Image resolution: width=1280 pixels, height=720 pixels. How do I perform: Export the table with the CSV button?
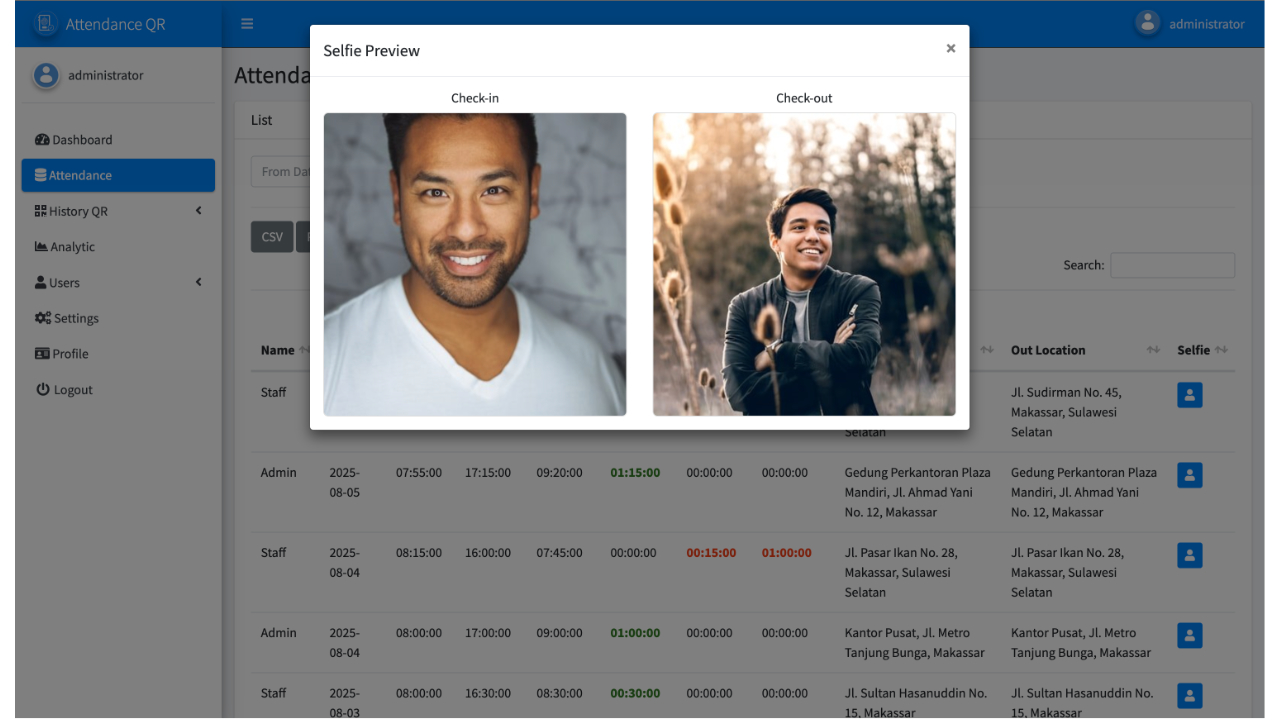tap(272, 237)
